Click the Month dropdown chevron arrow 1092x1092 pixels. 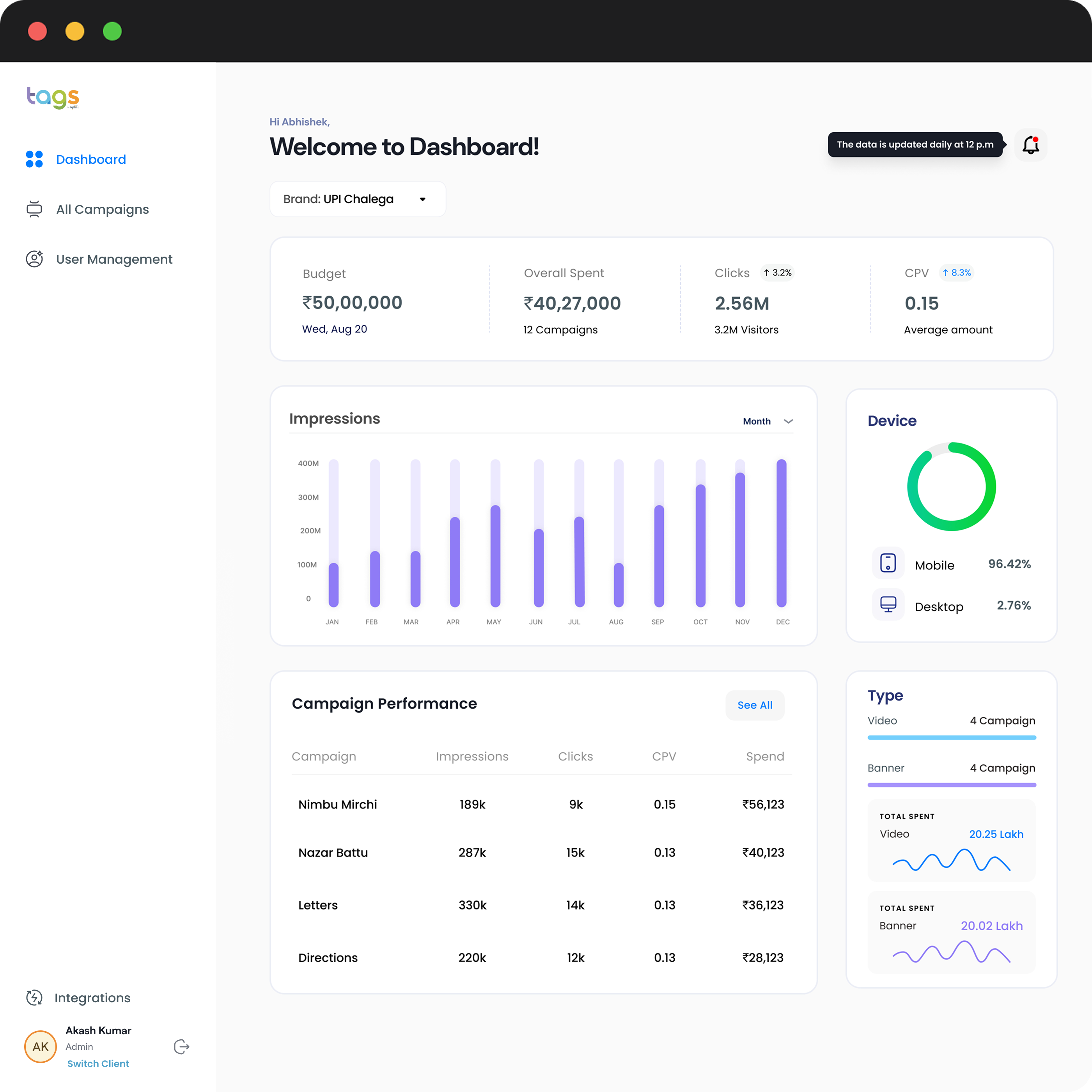[789, 421]
